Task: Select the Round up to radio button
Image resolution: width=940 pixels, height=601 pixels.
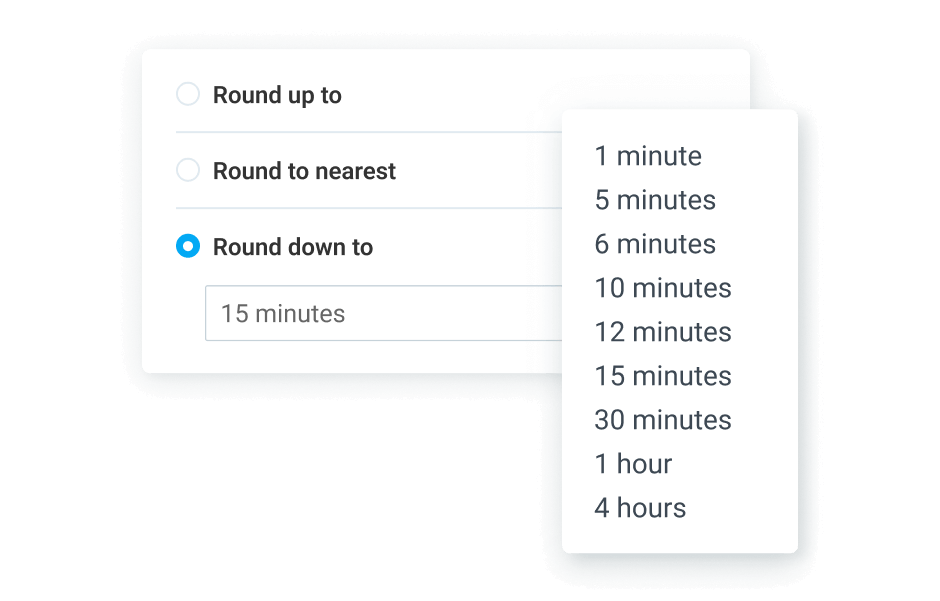Action: point(188,95)
